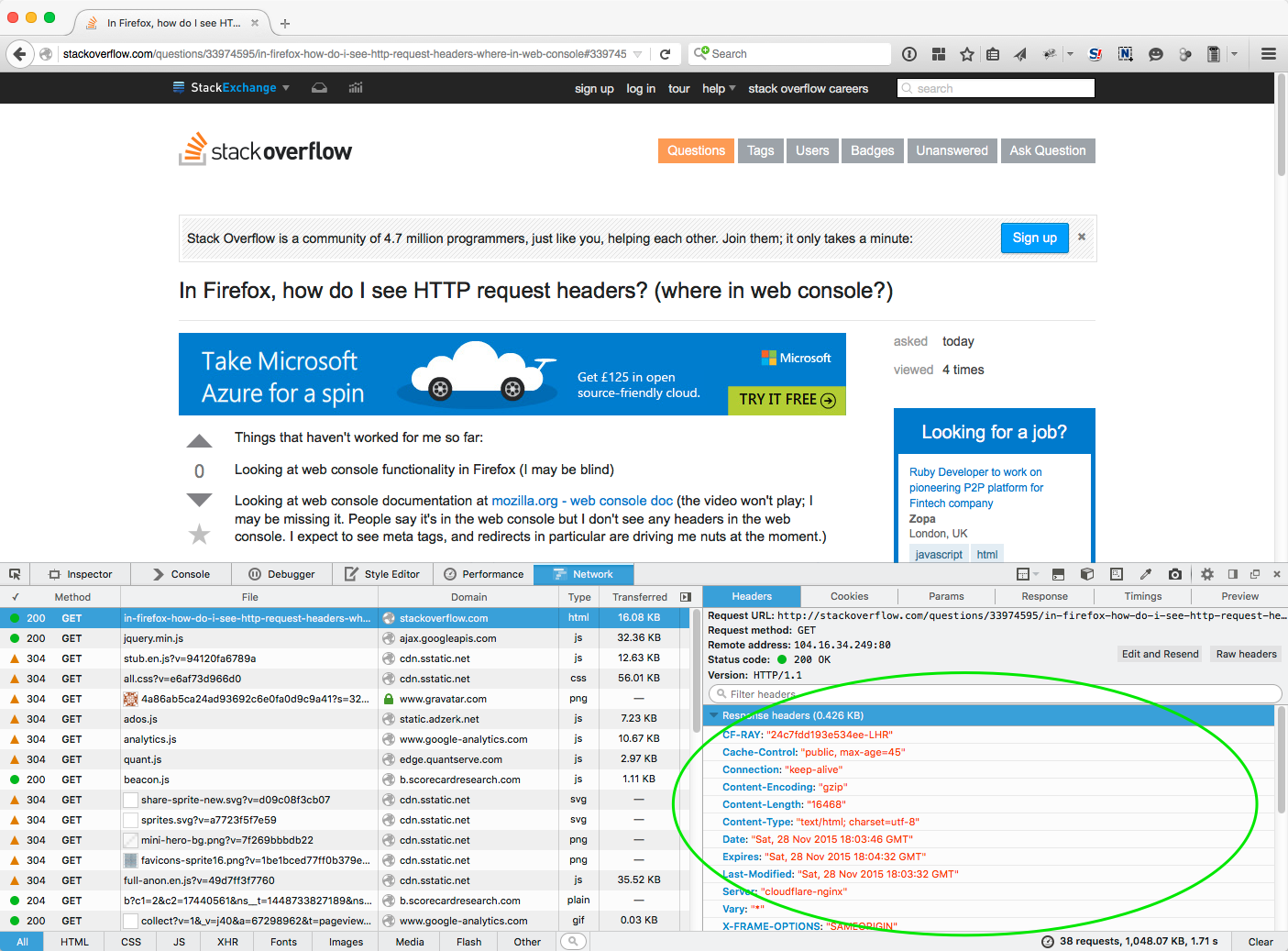The height and width of the screenshot is (951, 1288).
Task: Open the StackExchange achievements icon
Action: click(356, 88)
